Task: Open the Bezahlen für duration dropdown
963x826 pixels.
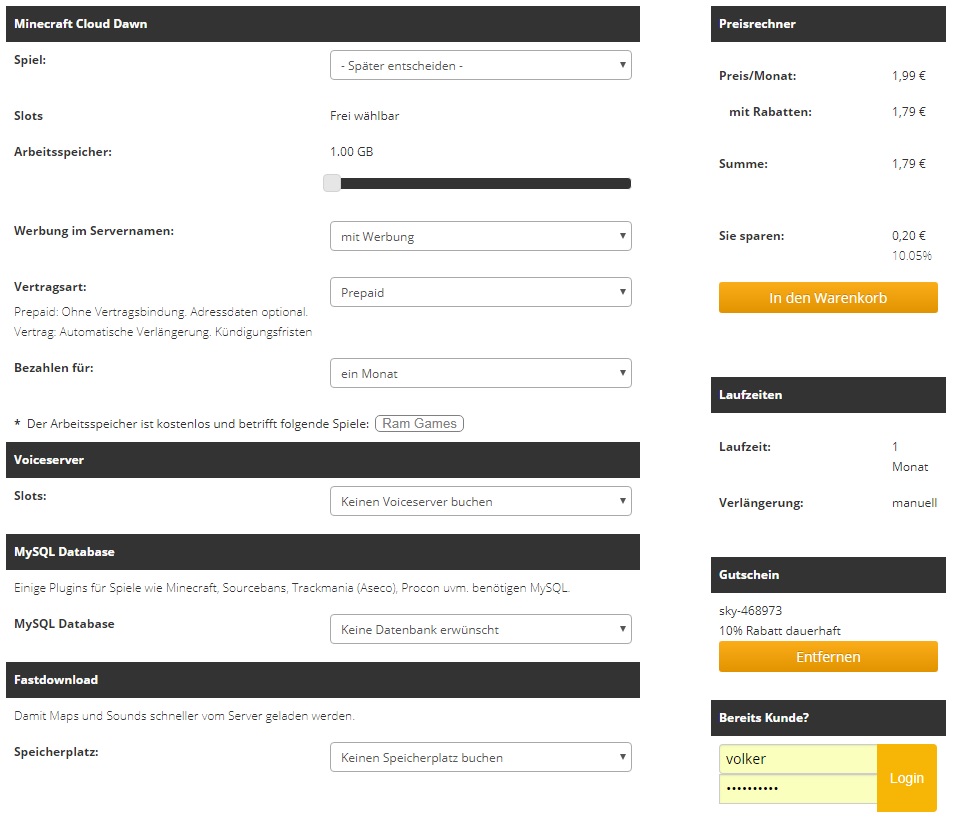Action: pyautogui.click(x=480, y=373)
